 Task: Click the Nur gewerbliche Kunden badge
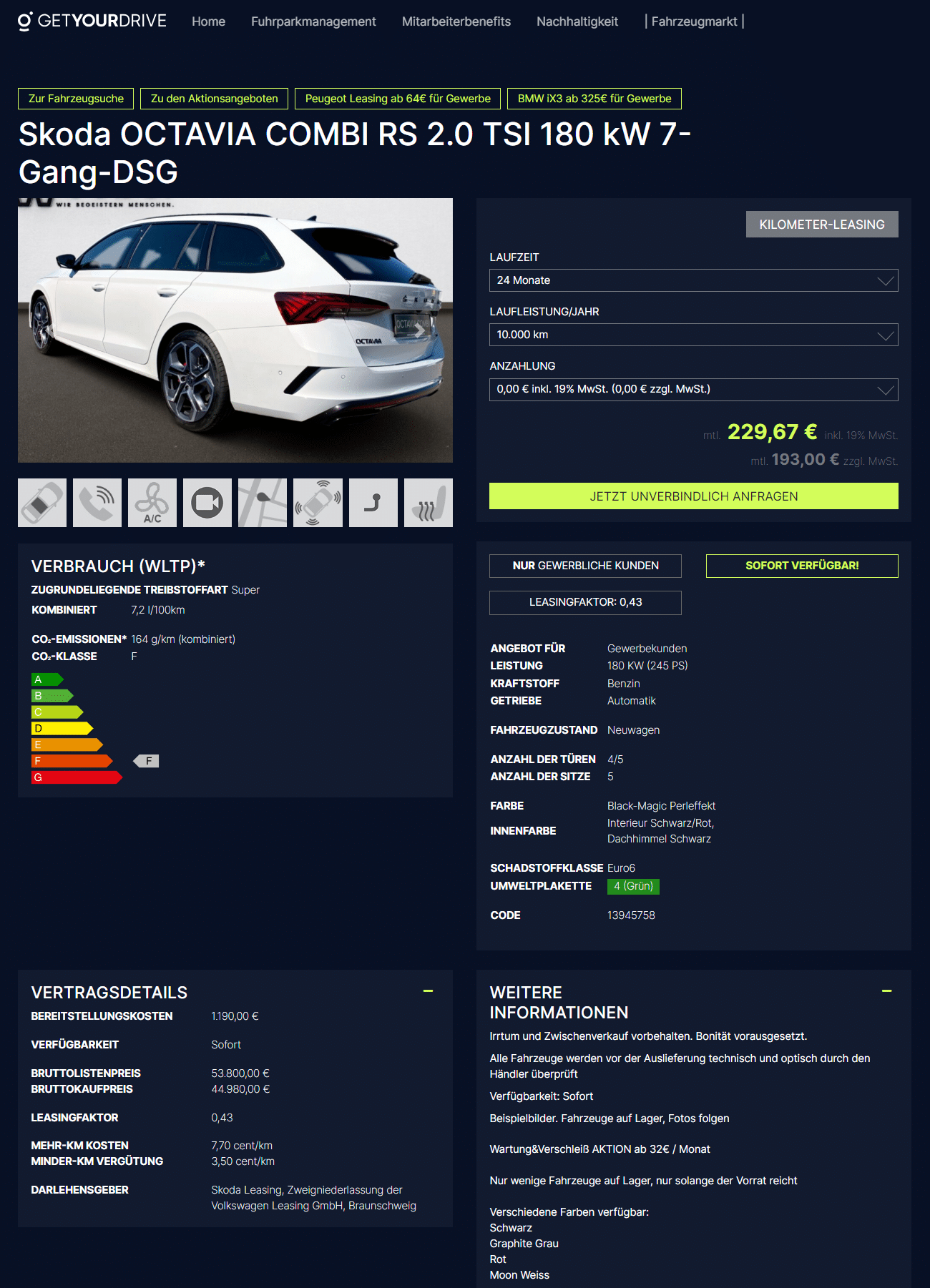click(585, 566)
